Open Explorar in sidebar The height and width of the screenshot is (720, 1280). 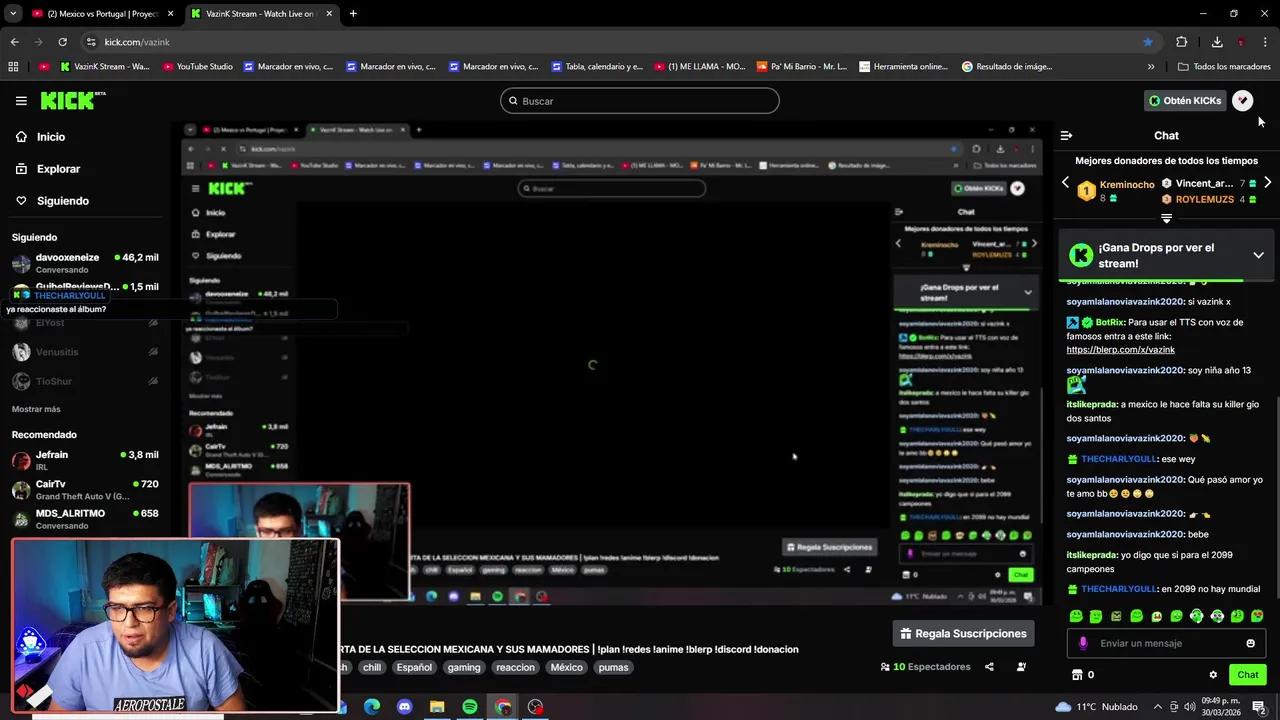point(47,169)
